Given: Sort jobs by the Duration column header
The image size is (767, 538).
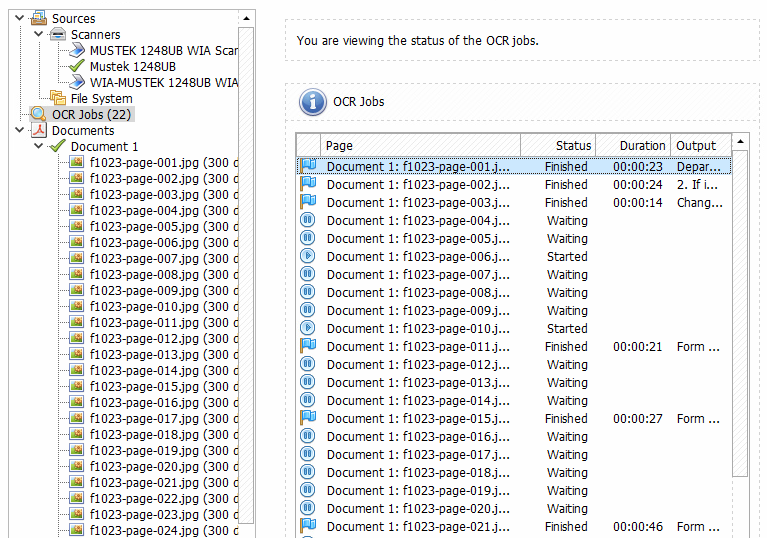Looking at the screenshot, I should (x=632, y=145).
